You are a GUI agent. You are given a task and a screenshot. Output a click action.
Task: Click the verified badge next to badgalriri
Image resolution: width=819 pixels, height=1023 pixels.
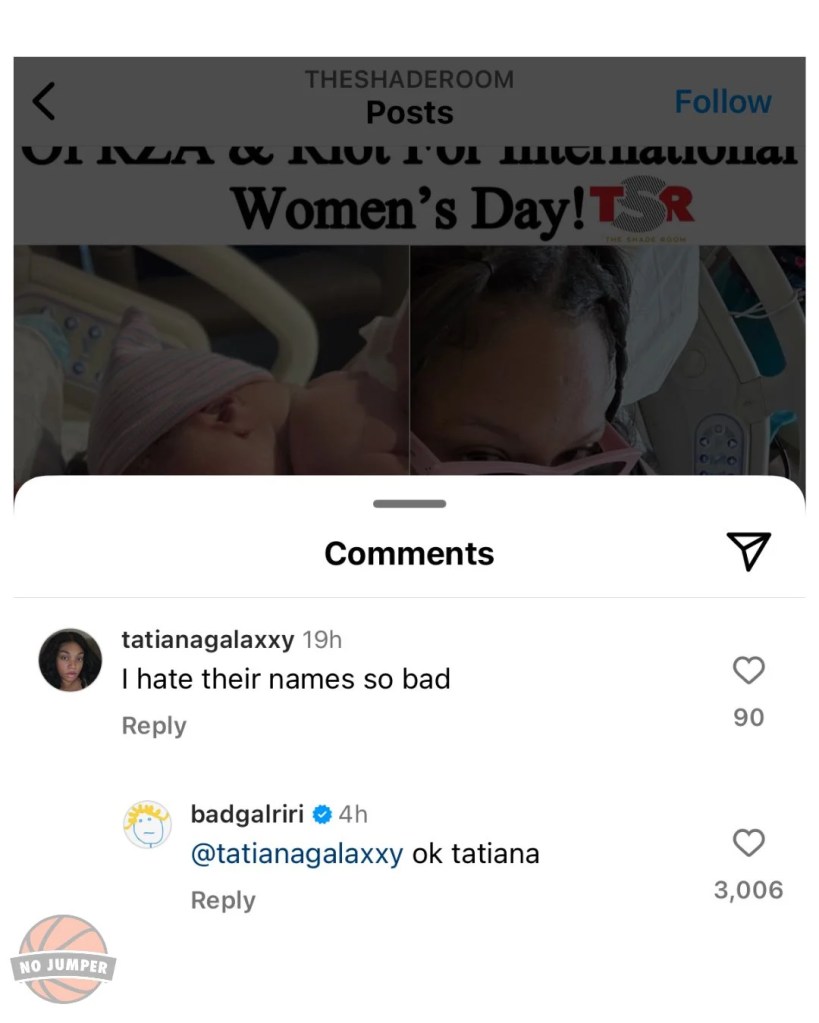[x=321, y=815]
